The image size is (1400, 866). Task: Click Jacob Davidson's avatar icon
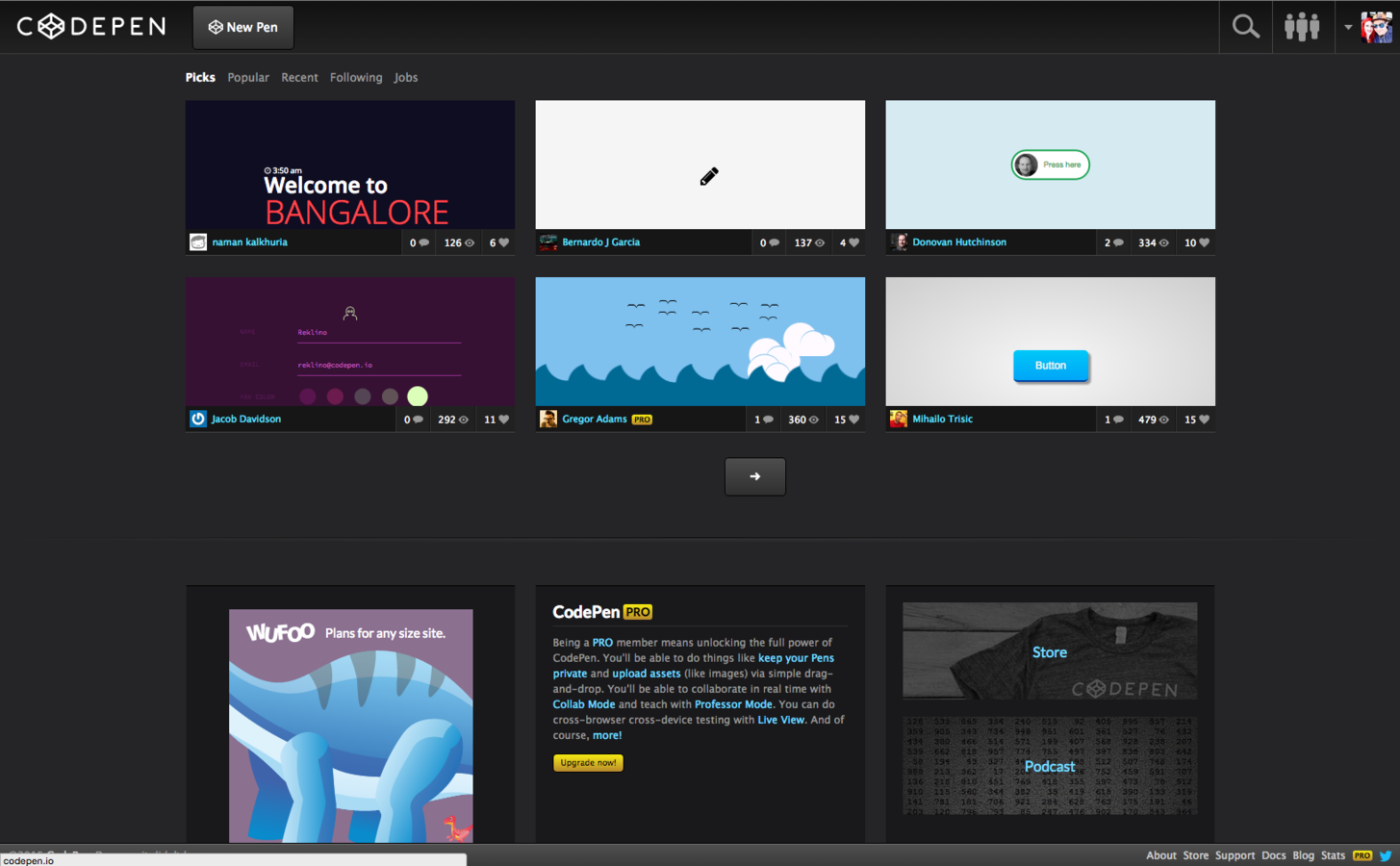[198, 420]
